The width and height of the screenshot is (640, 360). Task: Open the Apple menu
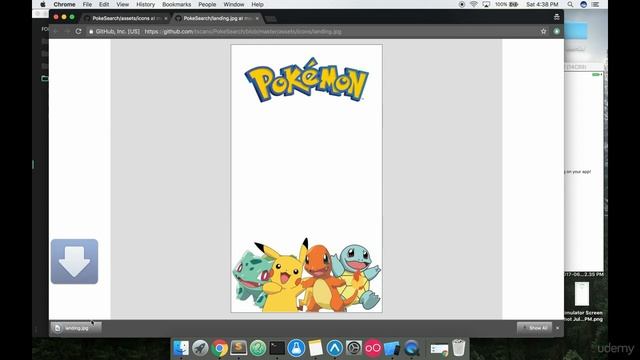tap(42, 4)
